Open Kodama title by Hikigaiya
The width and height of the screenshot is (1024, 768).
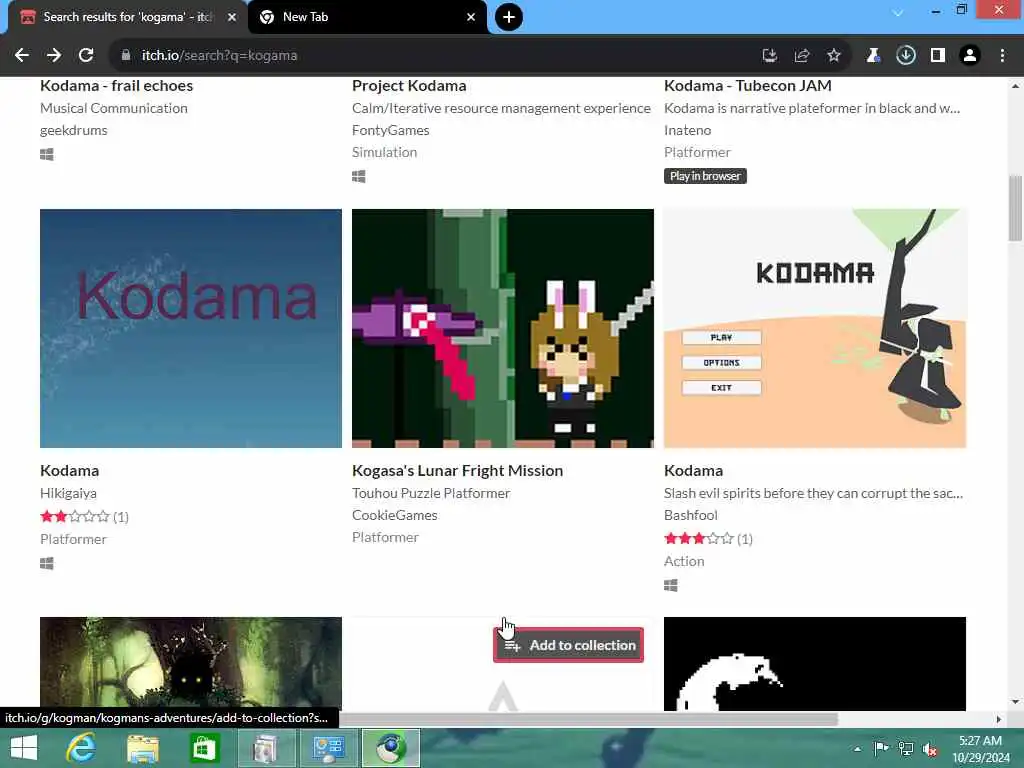click(69, 471)
